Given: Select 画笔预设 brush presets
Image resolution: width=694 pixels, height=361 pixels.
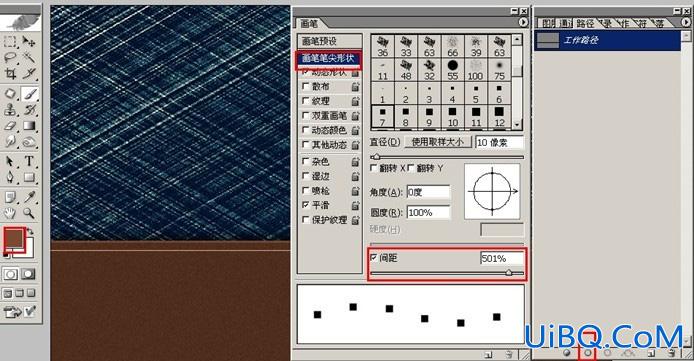Looking at the screenshot, I should tap(329, 41).
